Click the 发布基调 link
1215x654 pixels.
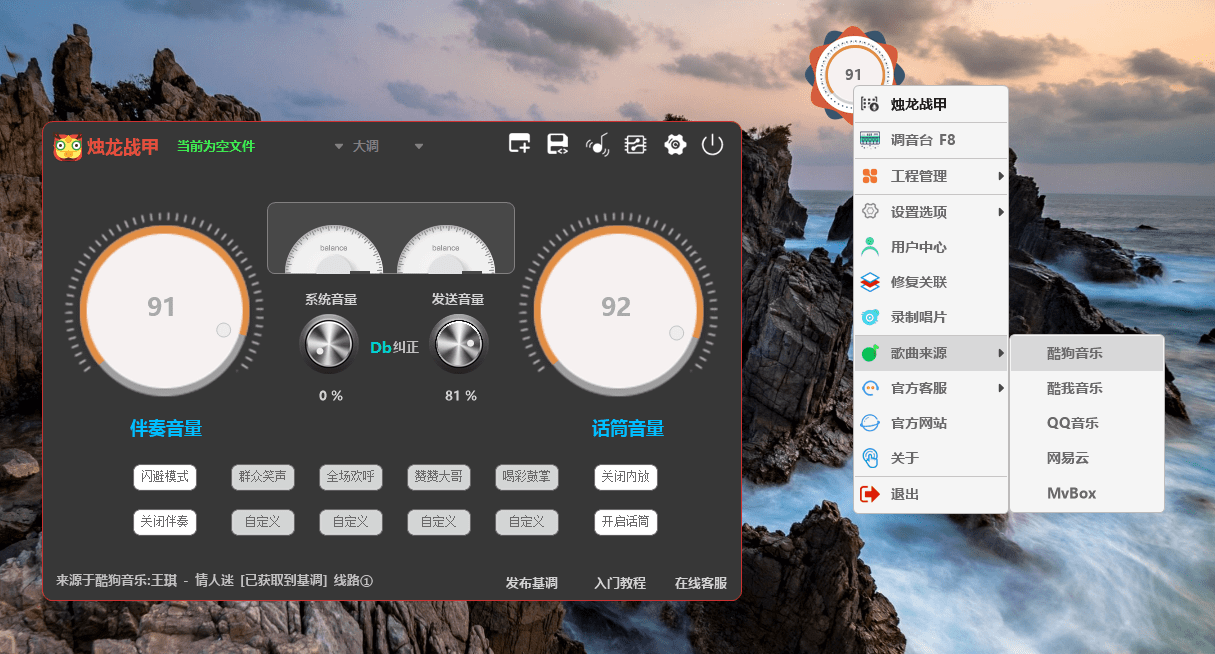click(x=532, y=583)
